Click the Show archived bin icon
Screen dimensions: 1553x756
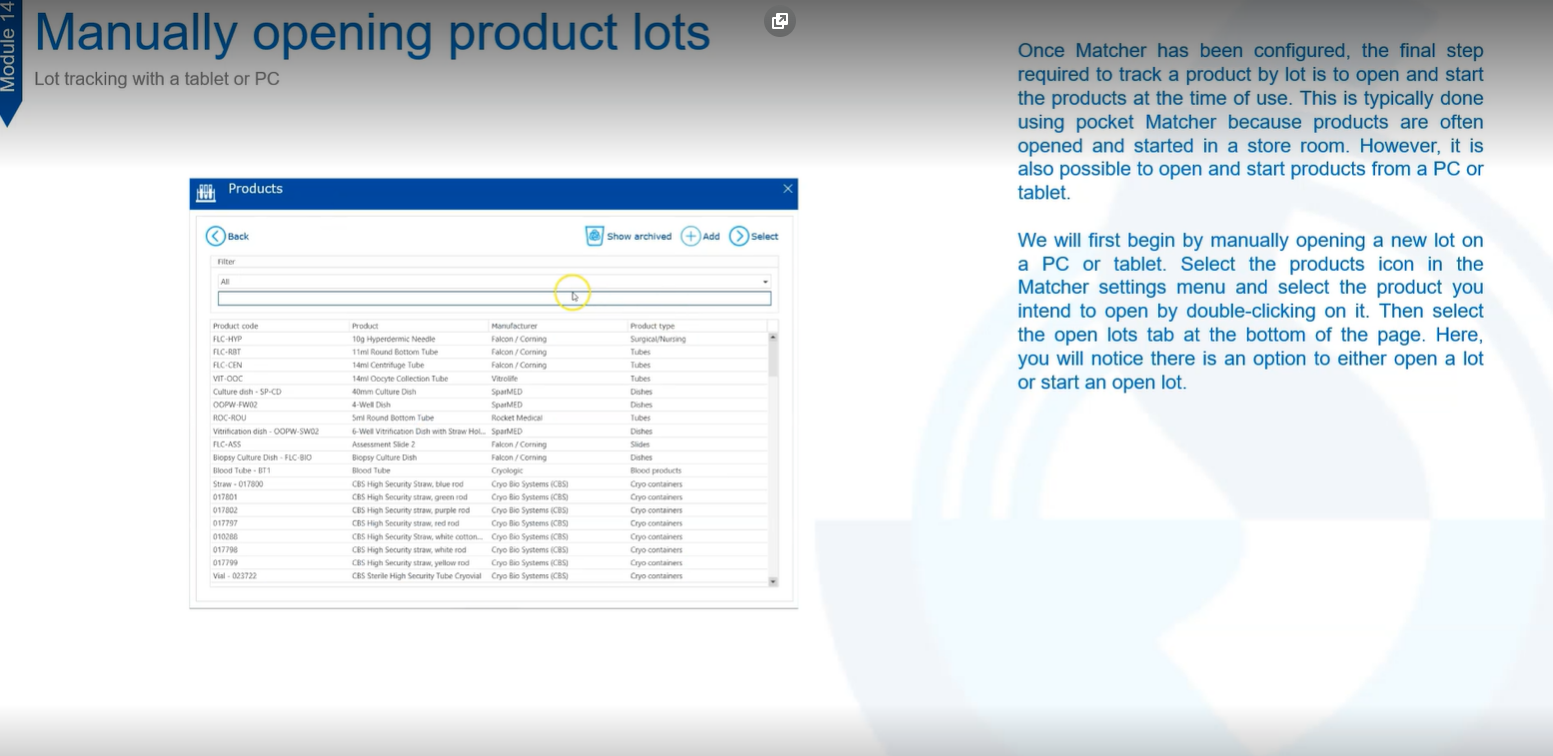pyautogui.click(x=595, y=236)
